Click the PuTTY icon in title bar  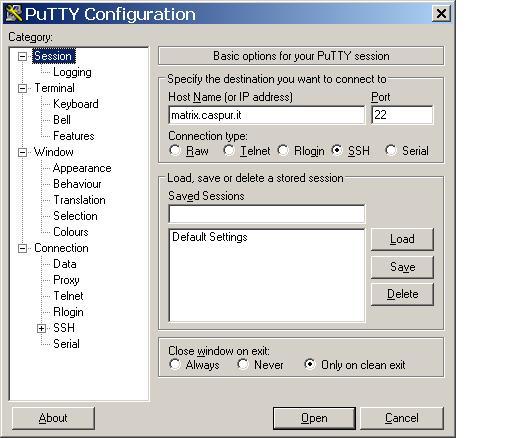pos(14,14)
